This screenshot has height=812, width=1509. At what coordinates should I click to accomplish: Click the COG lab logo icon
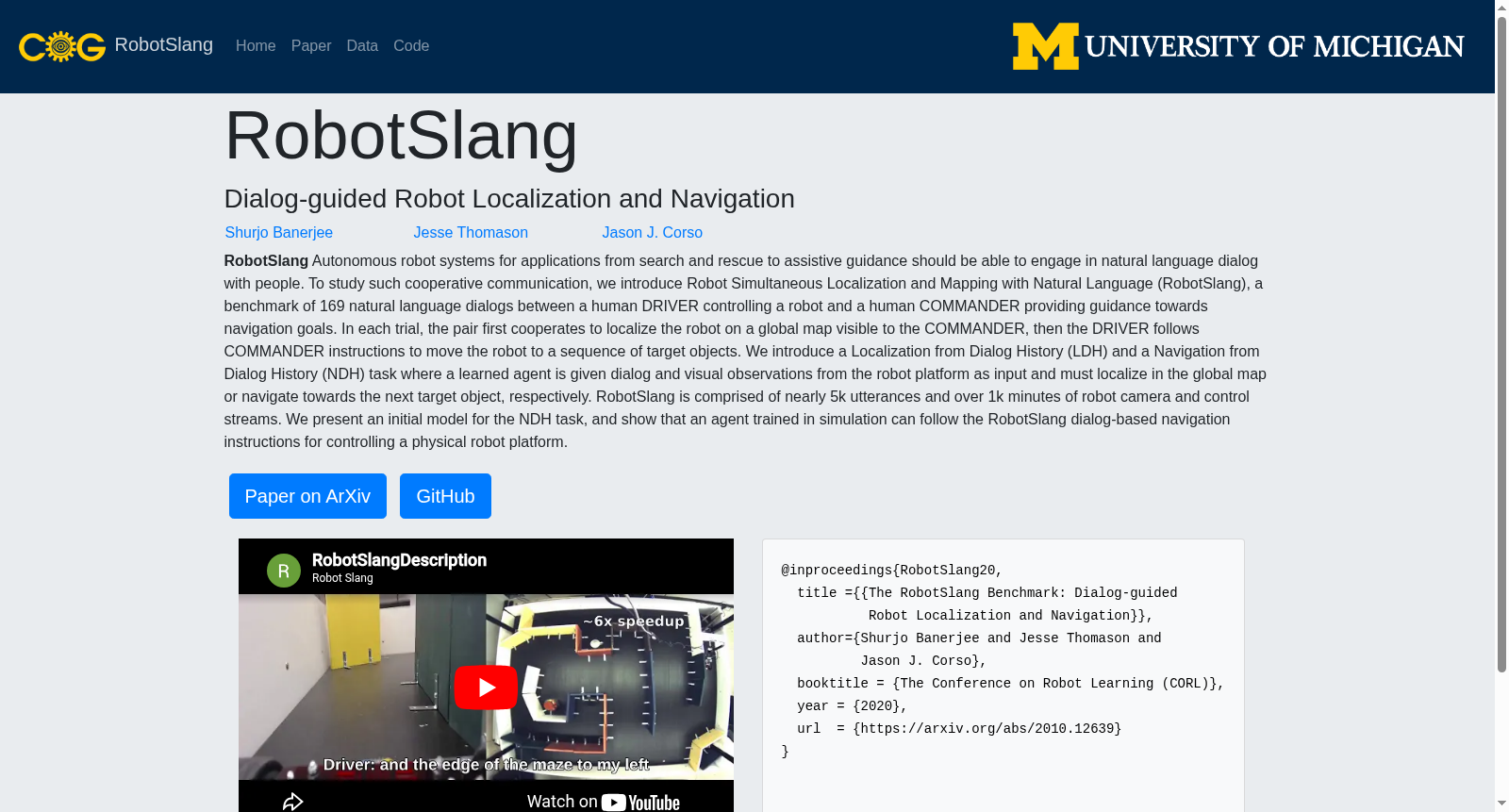pyautogui.click(x=62, y=46)
